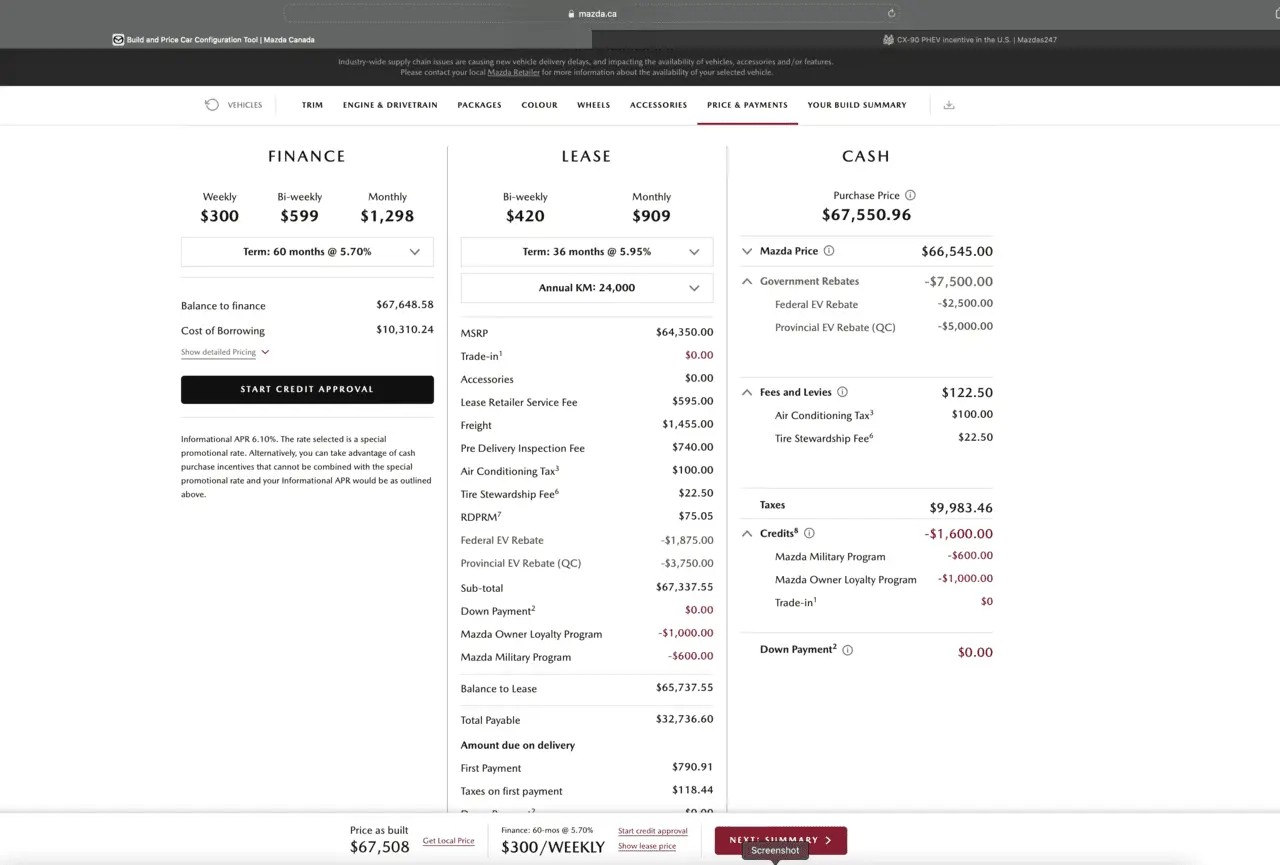Open the Annual KM 24,000 dropdown

coord(587,288)
